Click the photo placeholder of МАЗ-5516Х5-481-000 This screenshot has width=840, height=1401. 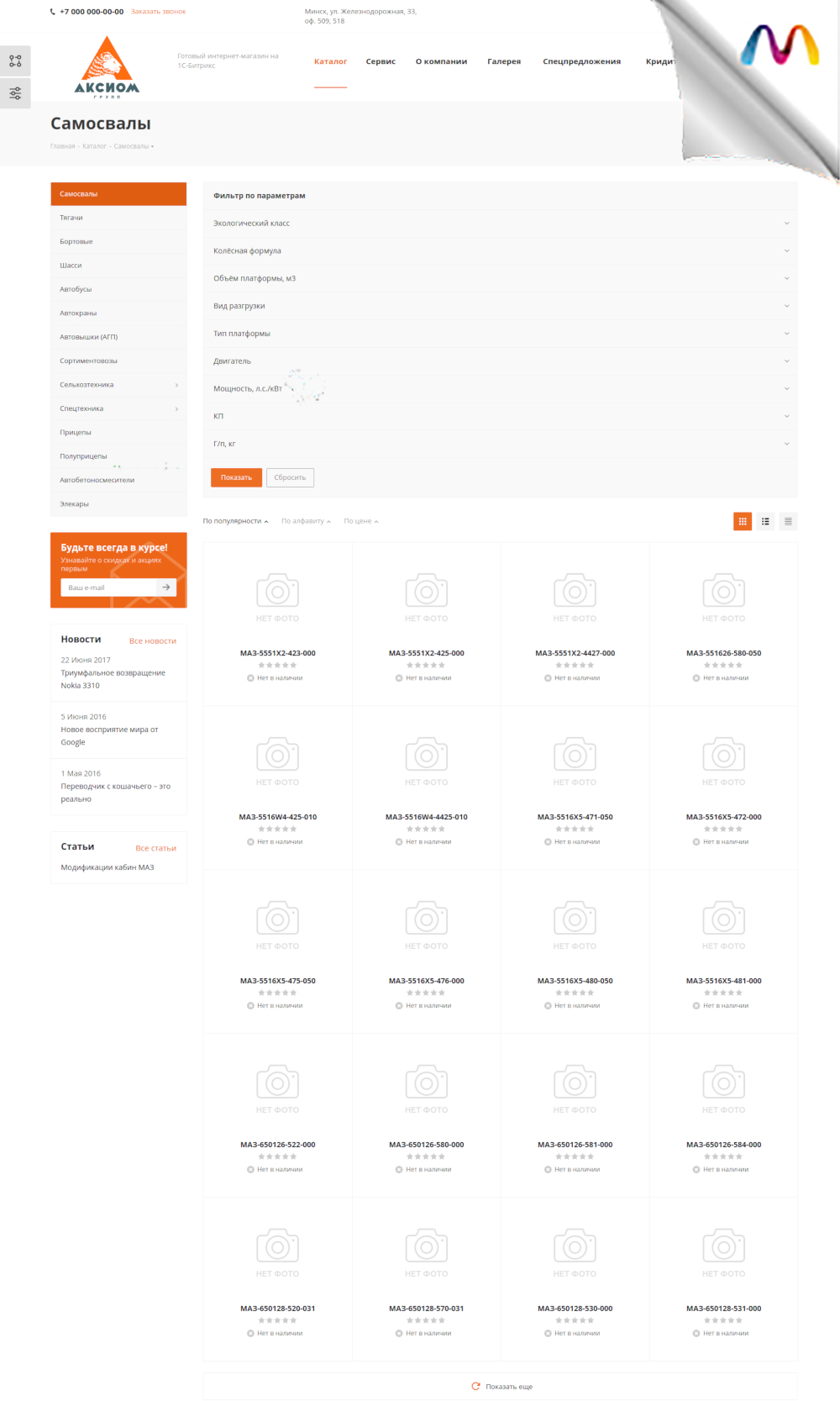(723, 925)
